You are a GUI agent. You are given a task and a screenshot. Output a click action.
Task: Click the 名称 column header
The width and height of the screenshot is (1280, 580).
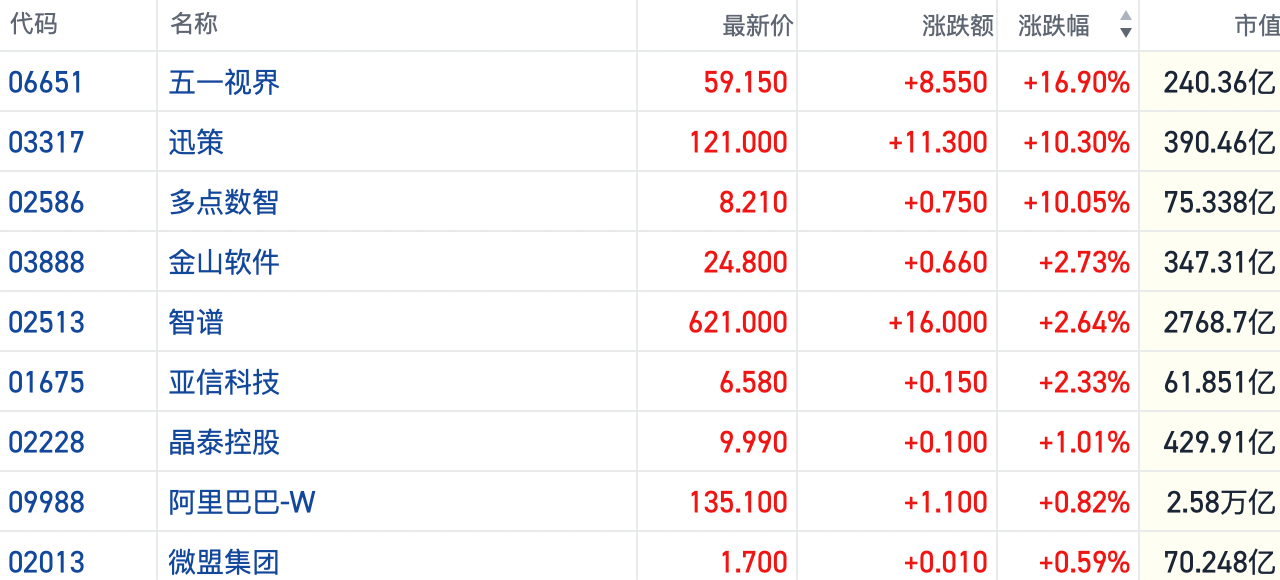click(x=194, y=24)
